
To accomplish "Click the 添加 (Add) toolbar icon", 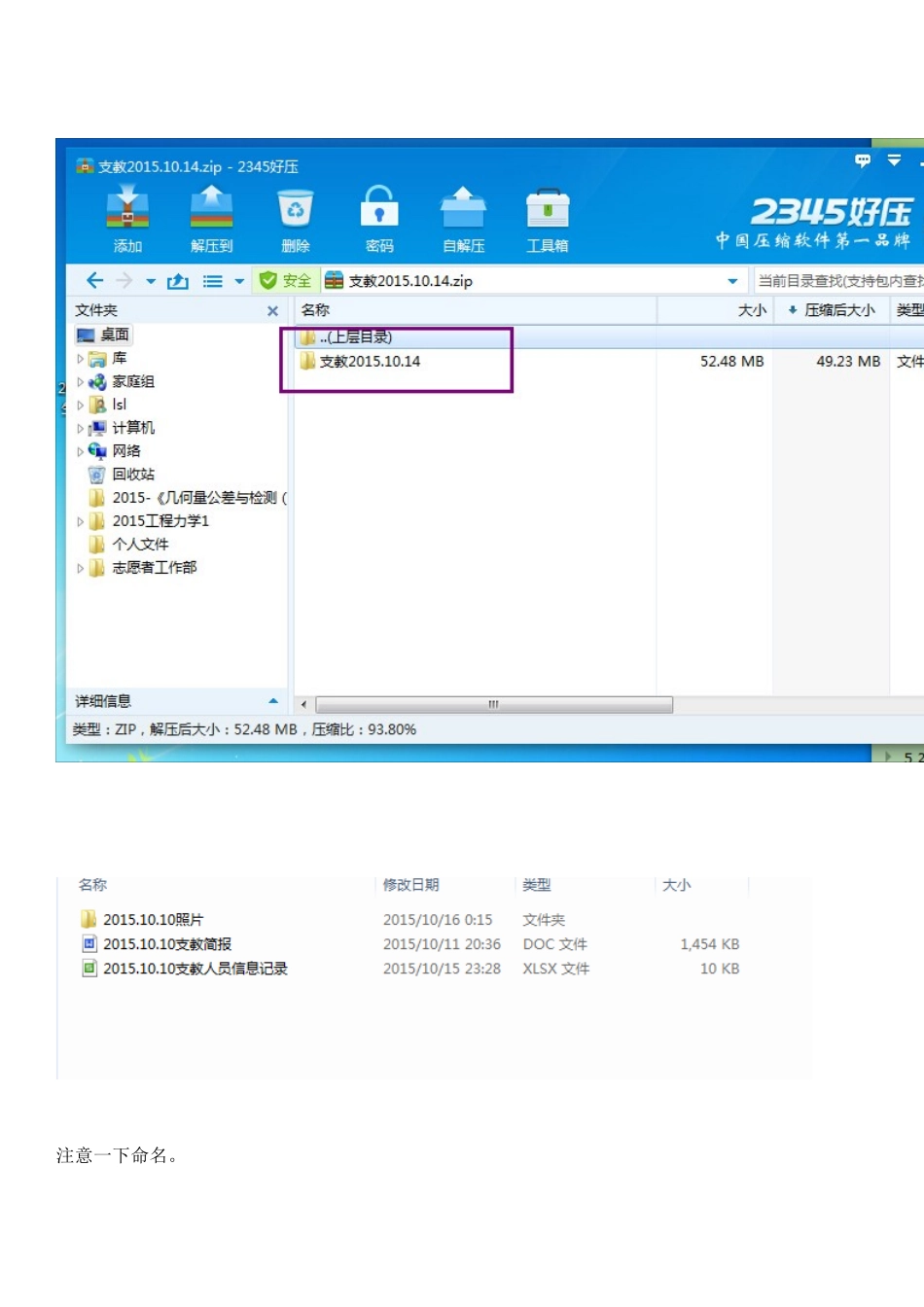I will 127,220.
